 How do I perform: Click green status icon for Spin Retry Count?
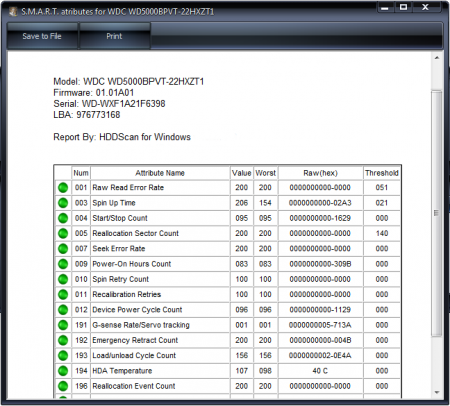point(63,279)
